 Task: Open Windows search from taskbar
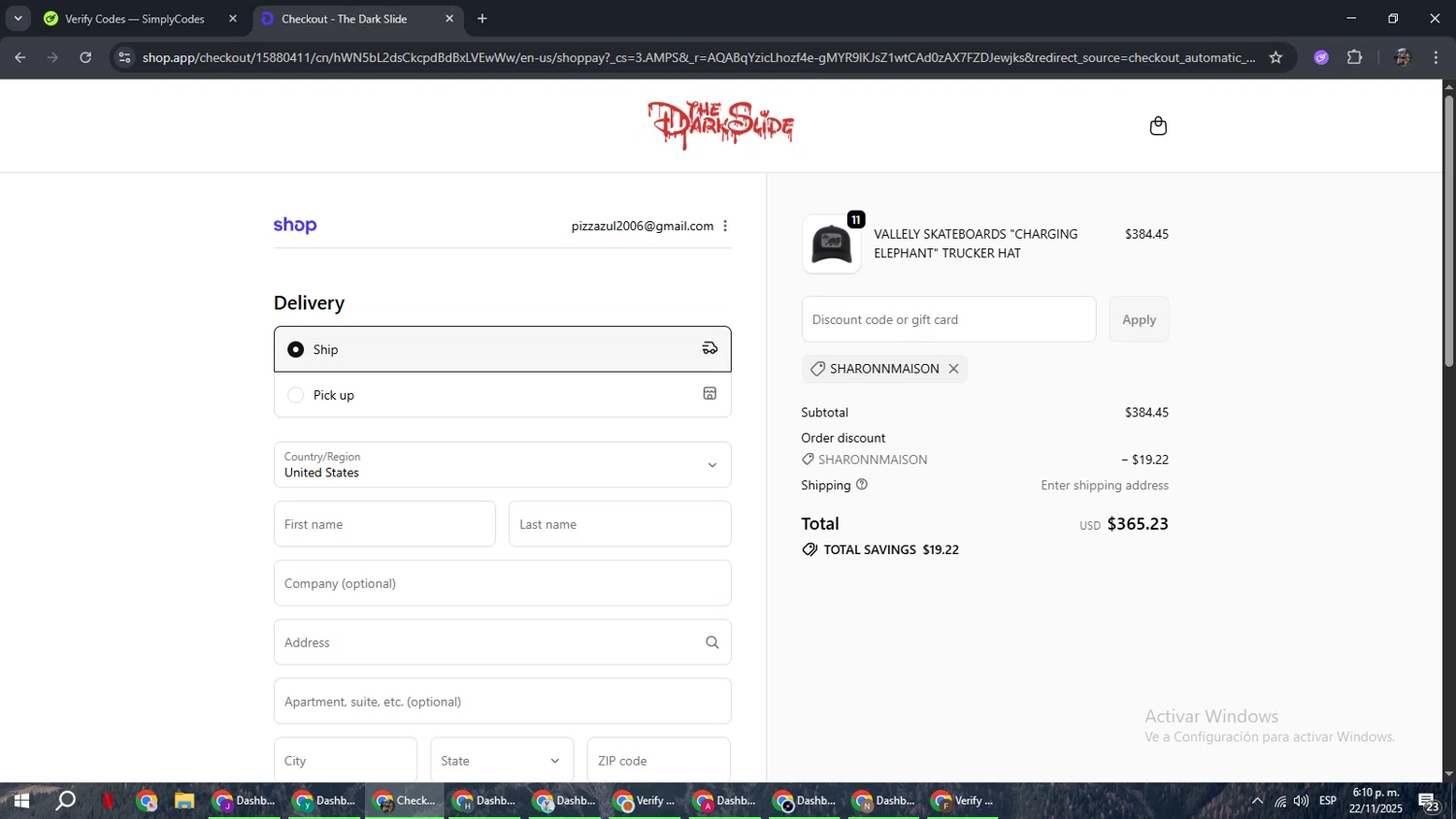click(x=65, y=801)
